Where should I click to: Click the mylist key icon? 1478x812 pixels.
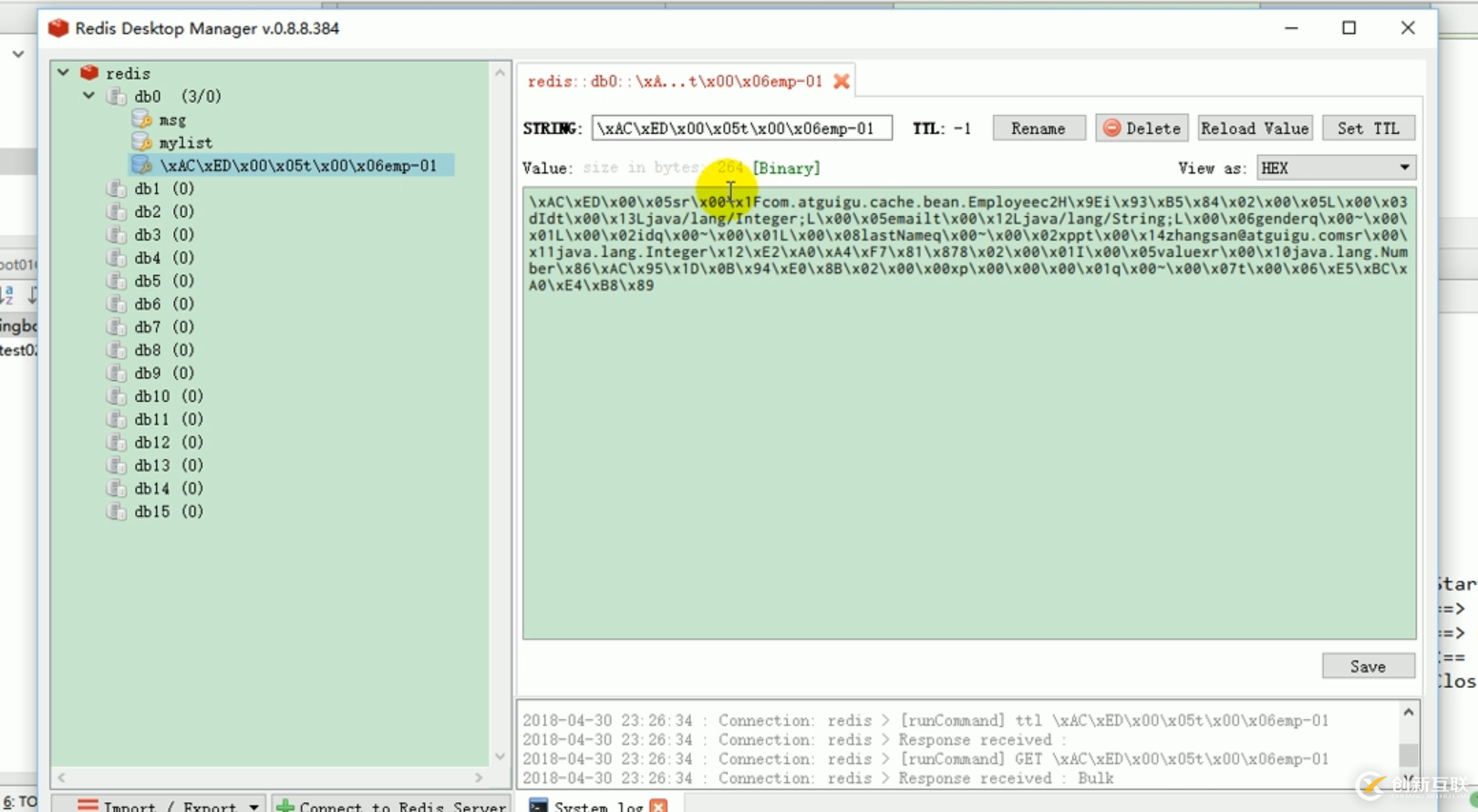click(x=141, y=142)
